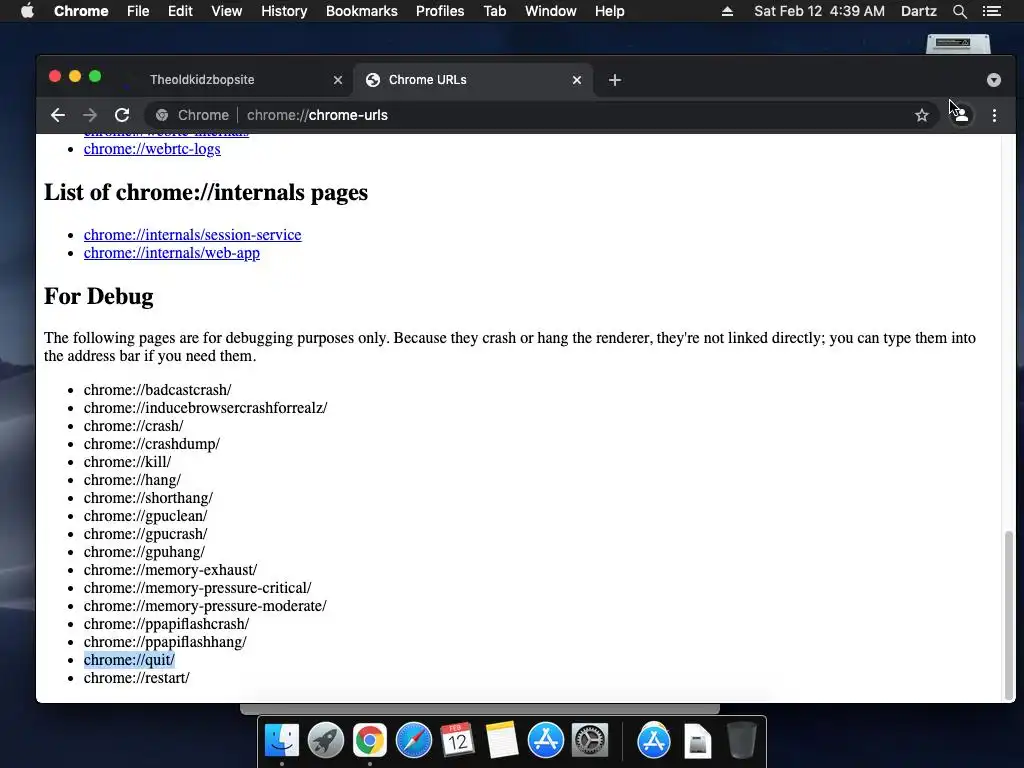Select the Chrome URLs tab

473,80
